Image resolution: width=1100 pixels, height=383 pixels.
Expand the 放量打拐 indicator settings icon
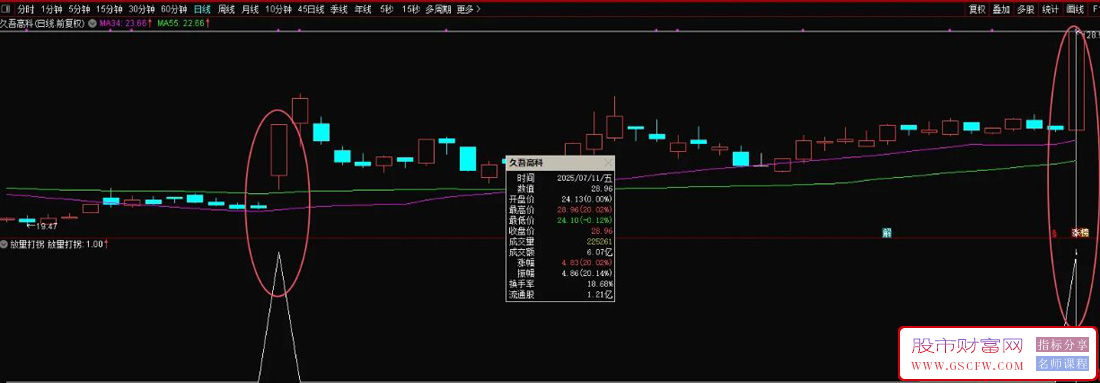(x=4, y=244)
